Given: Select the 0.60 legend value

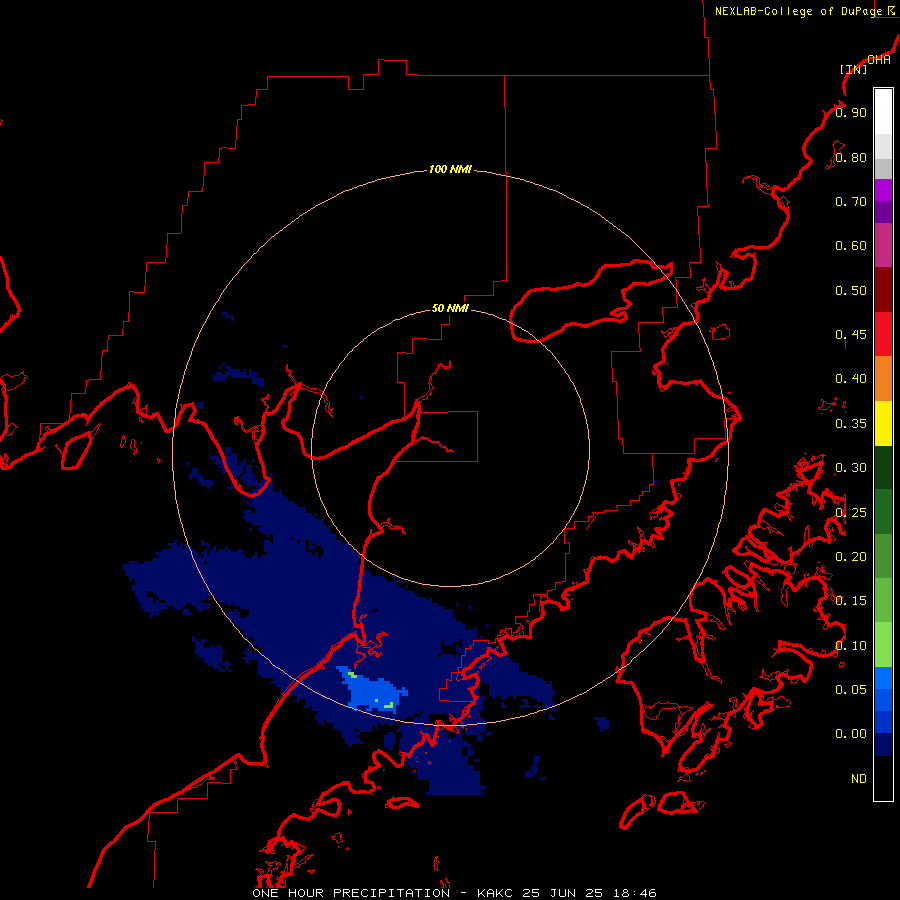Looking at the screenshot, I should (851, 246).
